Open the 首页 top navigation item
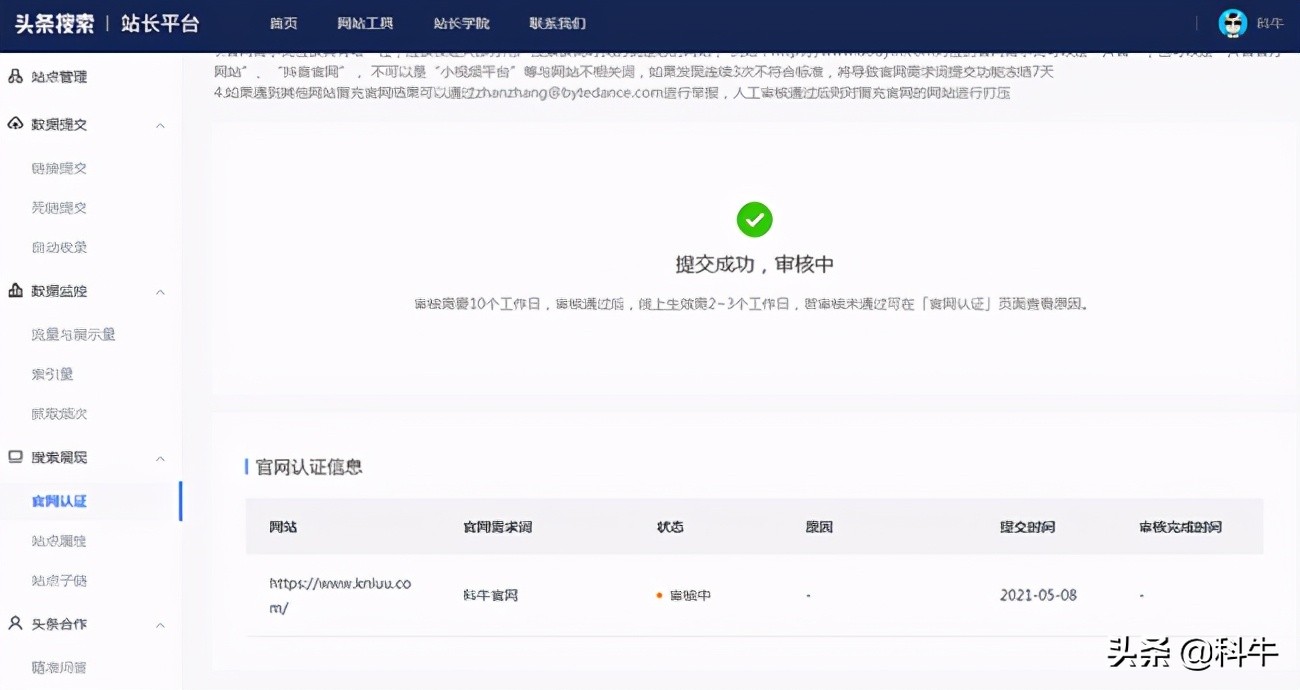The image size is (1300, 690). [283, 23]
